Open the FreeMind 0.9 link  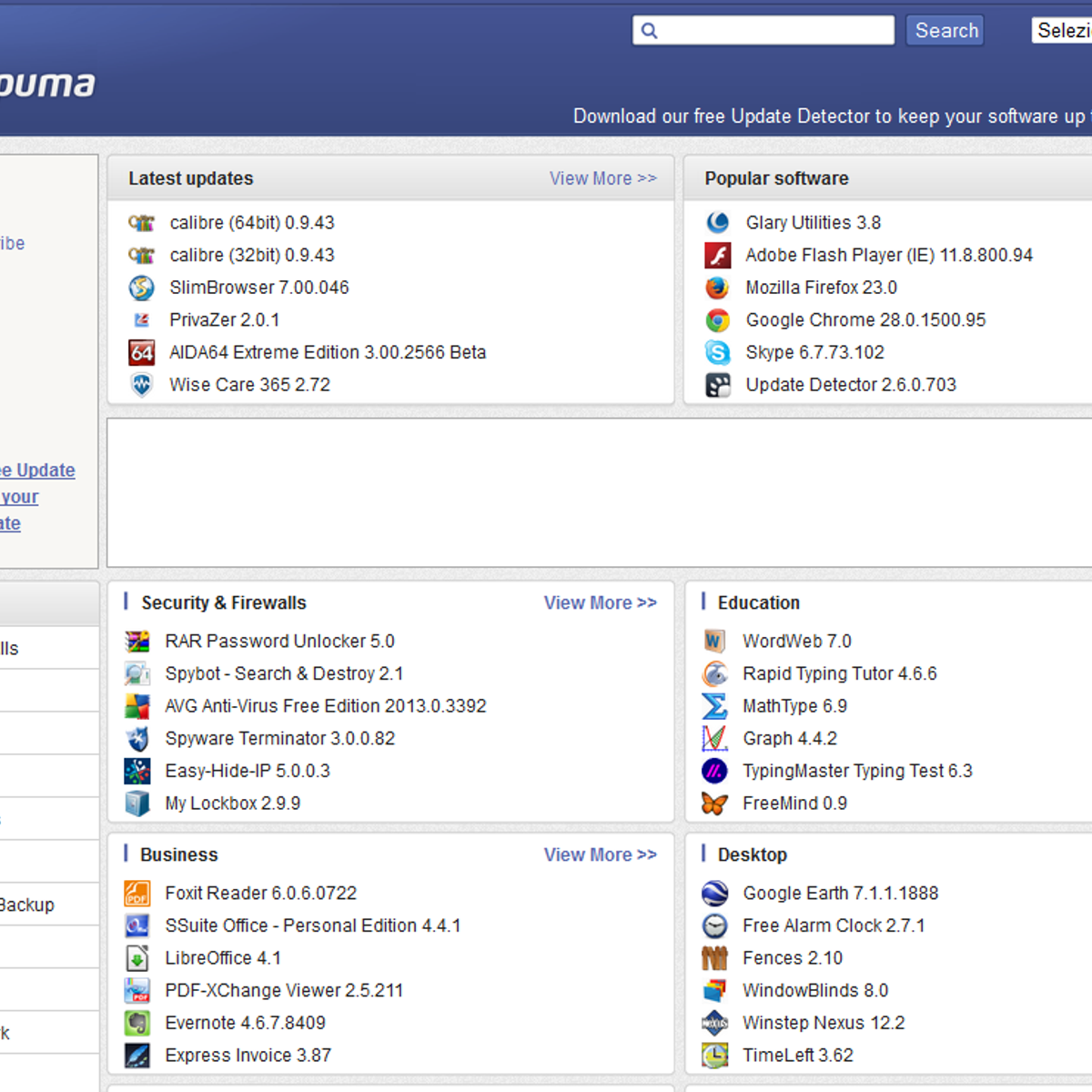[795, 804]
